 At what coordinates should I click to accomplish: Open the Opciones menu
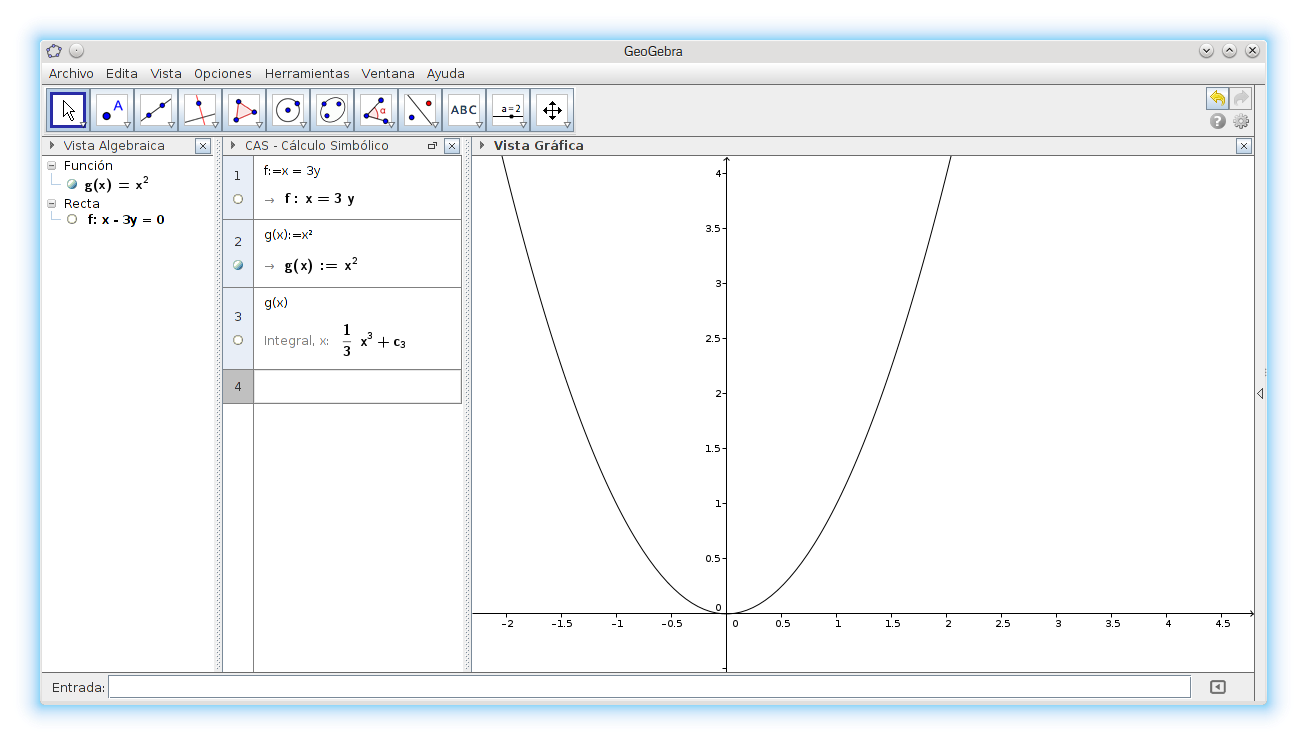click(223, 74)
